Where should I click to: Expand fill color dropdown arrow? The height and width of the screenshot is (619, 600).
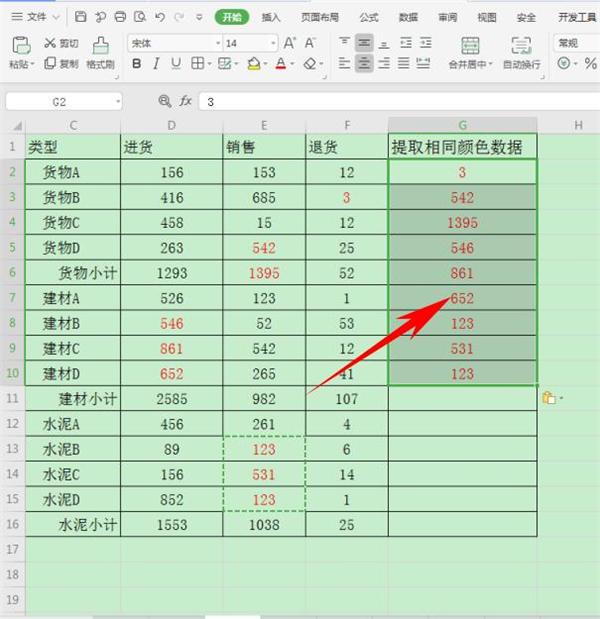coord(265,64)
